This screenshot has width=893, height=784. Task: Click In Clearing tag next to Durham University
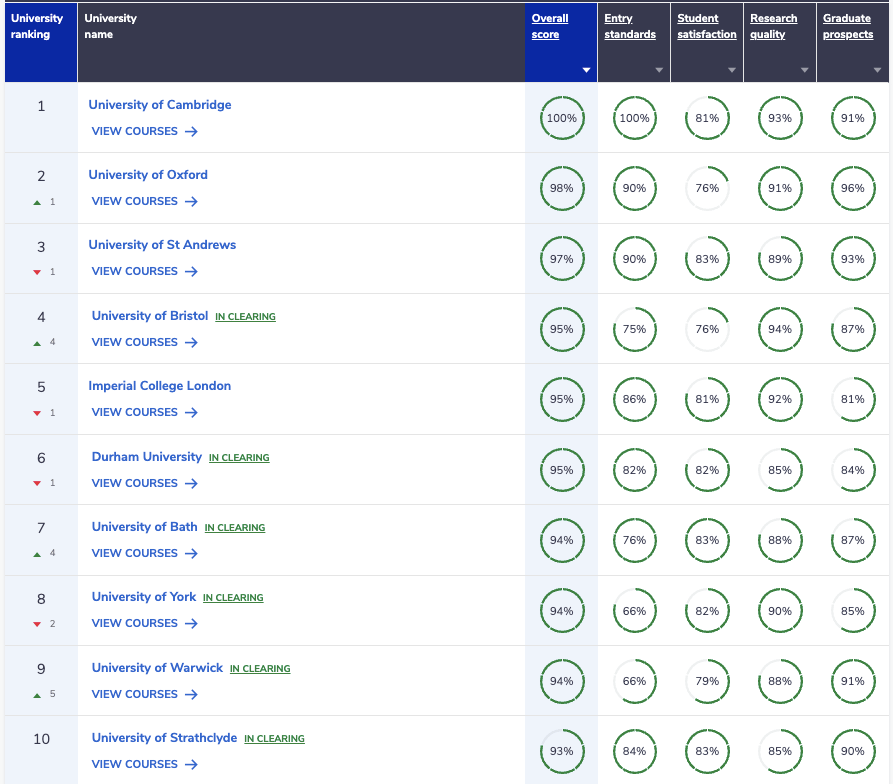click(239, 457)
